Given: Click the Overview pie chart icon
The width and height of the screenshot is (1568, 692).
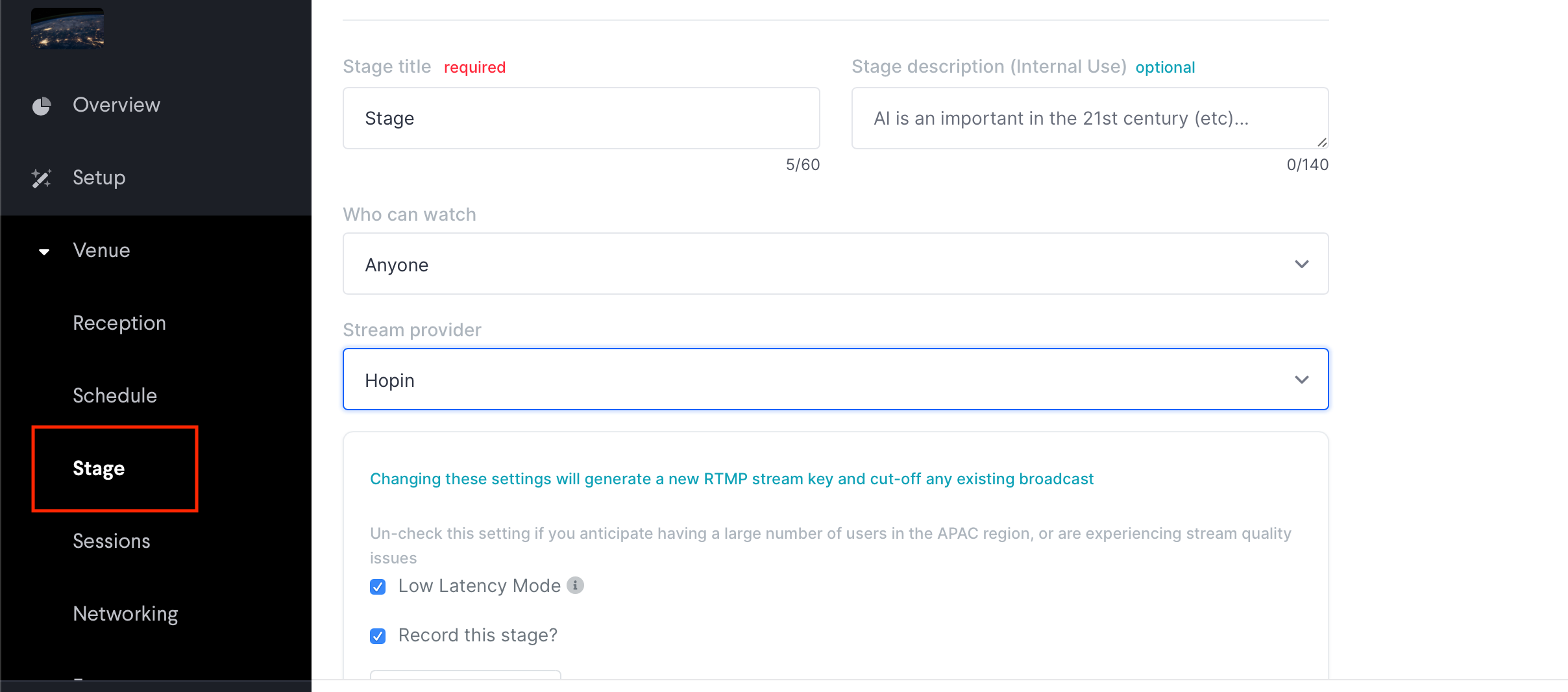Looking at the screenshot, I should point(42,106).
